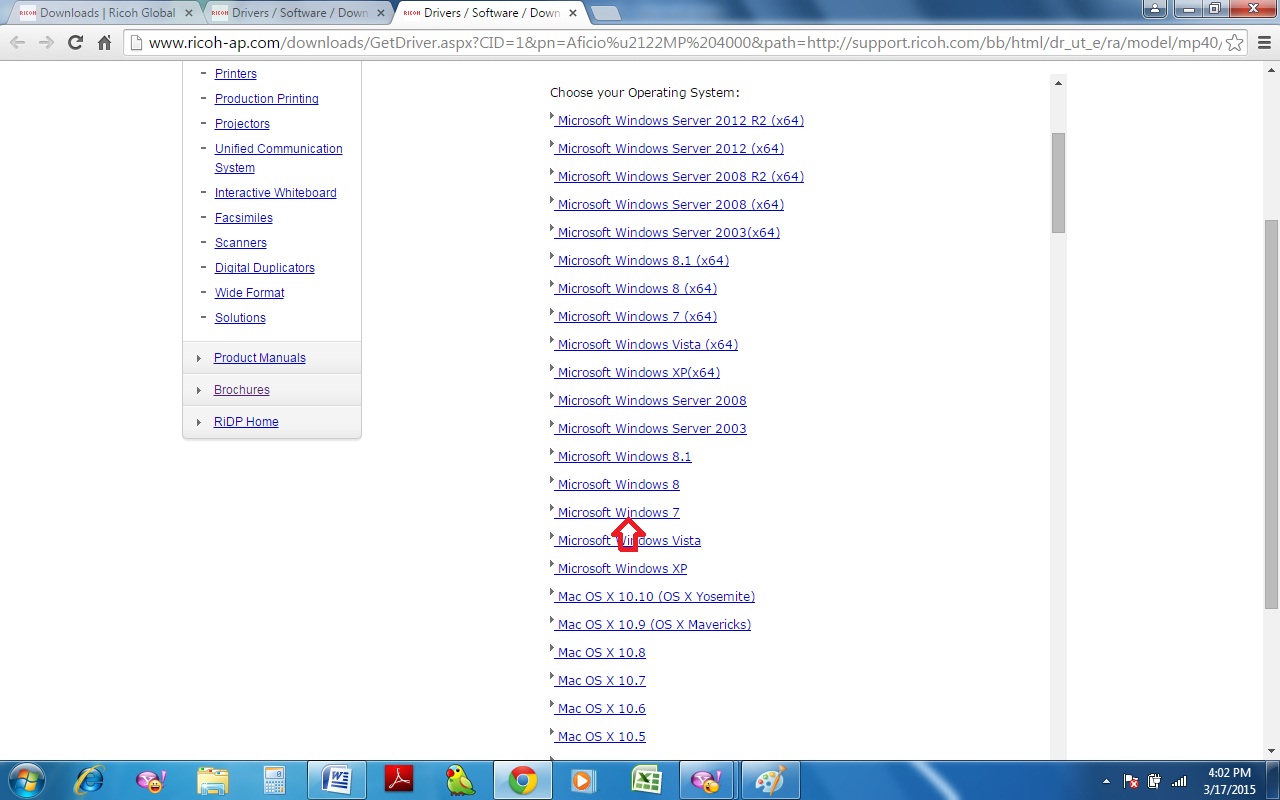Switch to Excel on the taskbar
Screen dimensions: 1280x800
point(646,780)
